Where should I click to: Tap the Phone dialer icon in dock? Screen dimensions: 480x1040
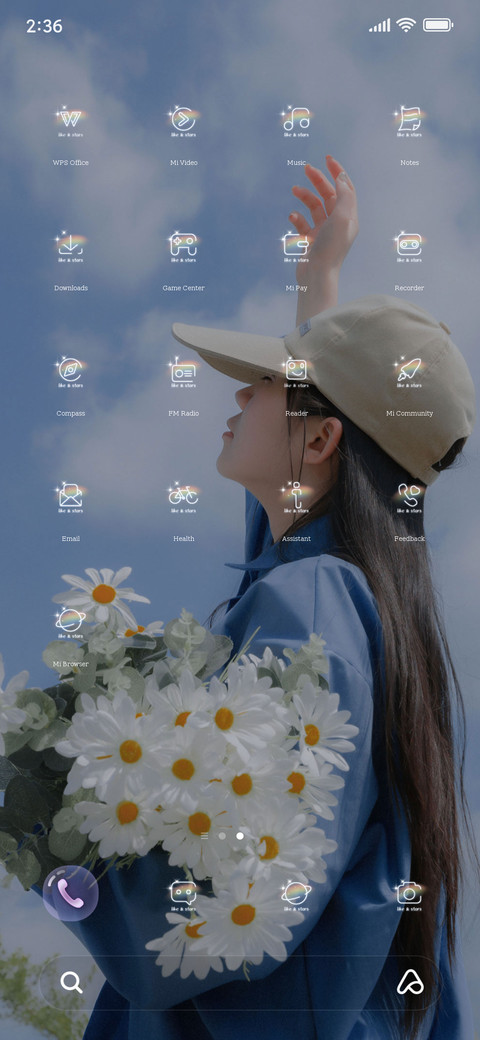coord(70,893)
